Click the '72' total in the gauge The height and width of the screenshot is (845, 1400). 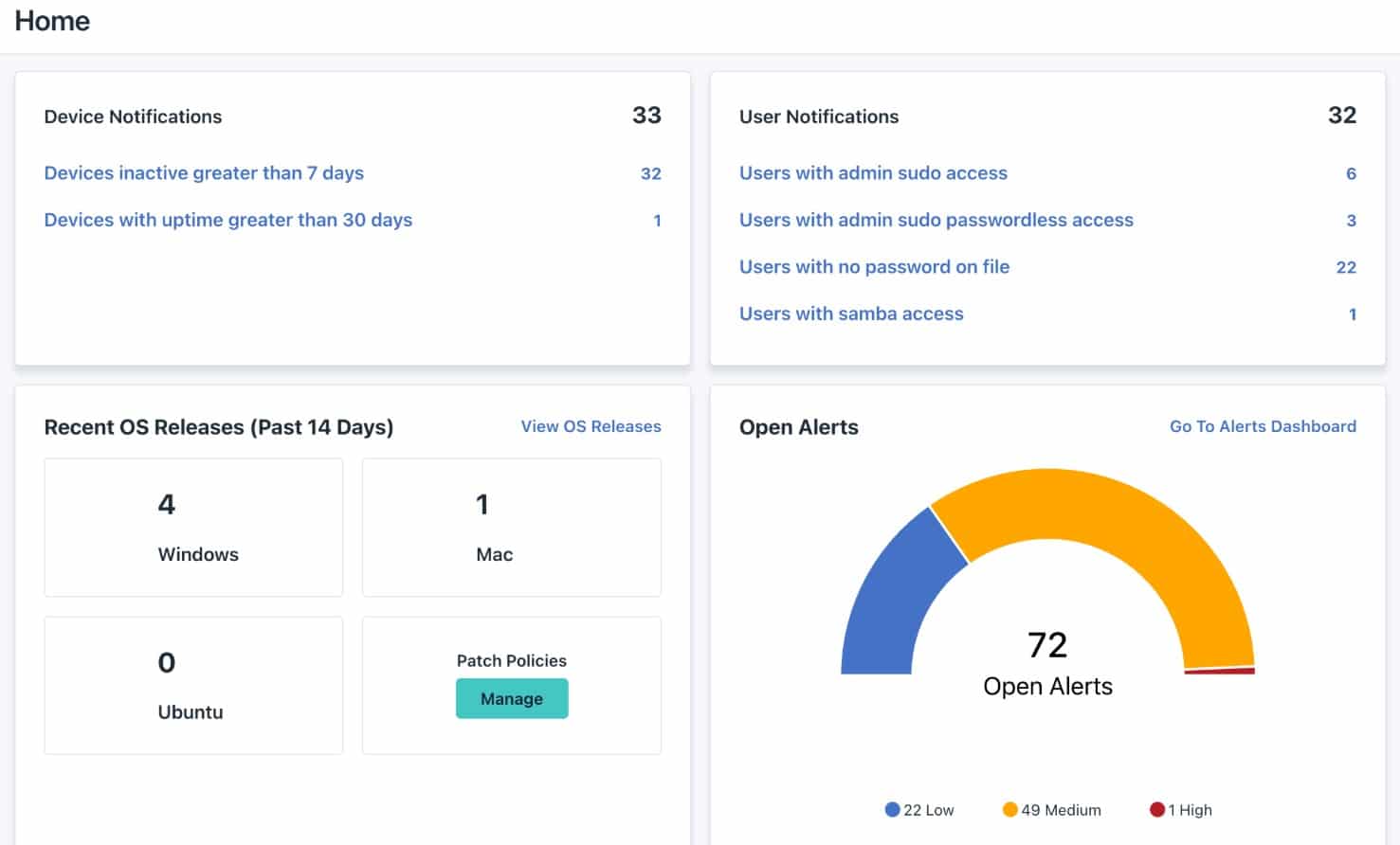pyautogui.click(x=1047, y=645)
